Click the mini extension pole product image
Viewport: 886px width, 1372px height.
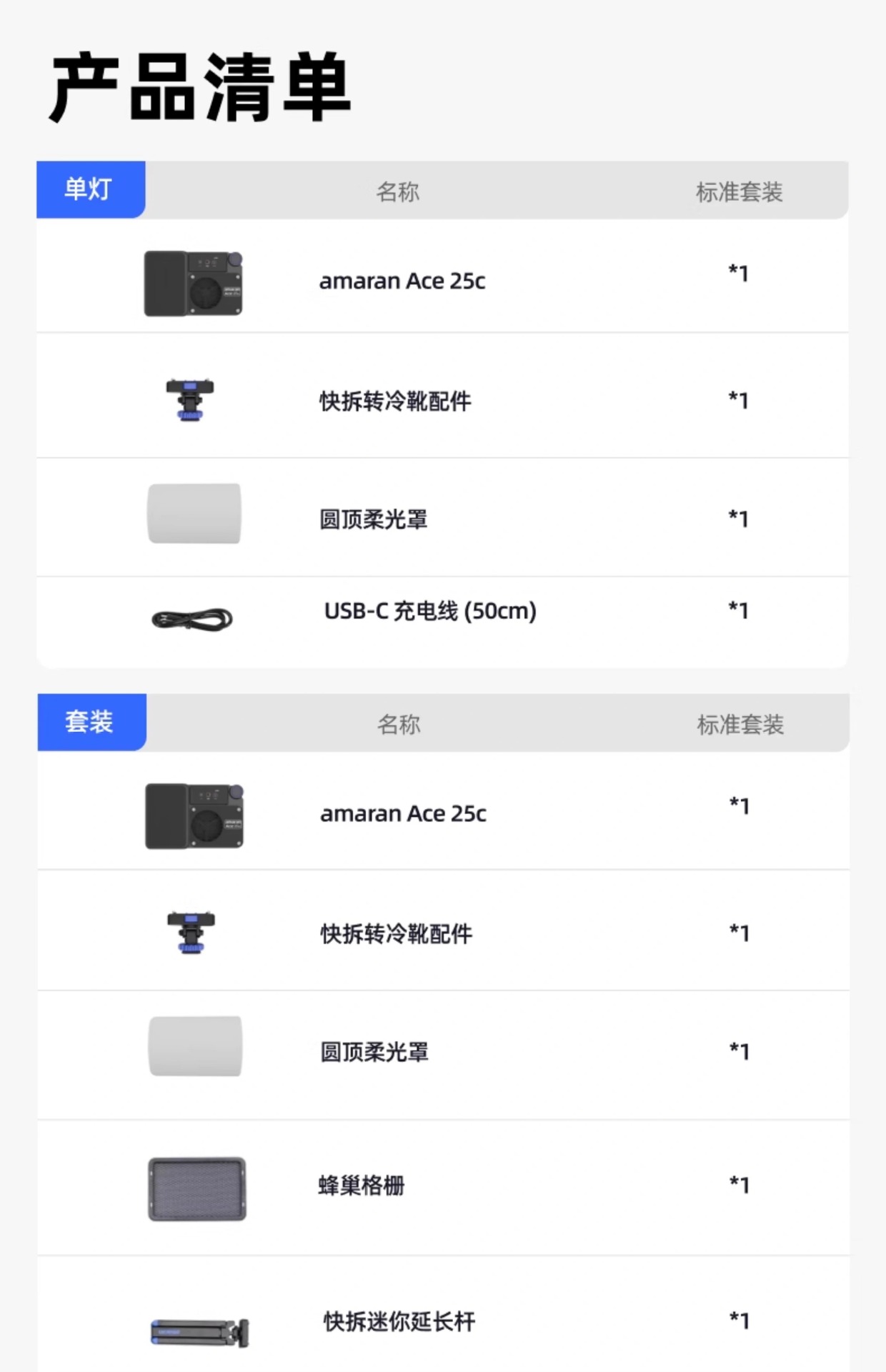coord(200,1333)
